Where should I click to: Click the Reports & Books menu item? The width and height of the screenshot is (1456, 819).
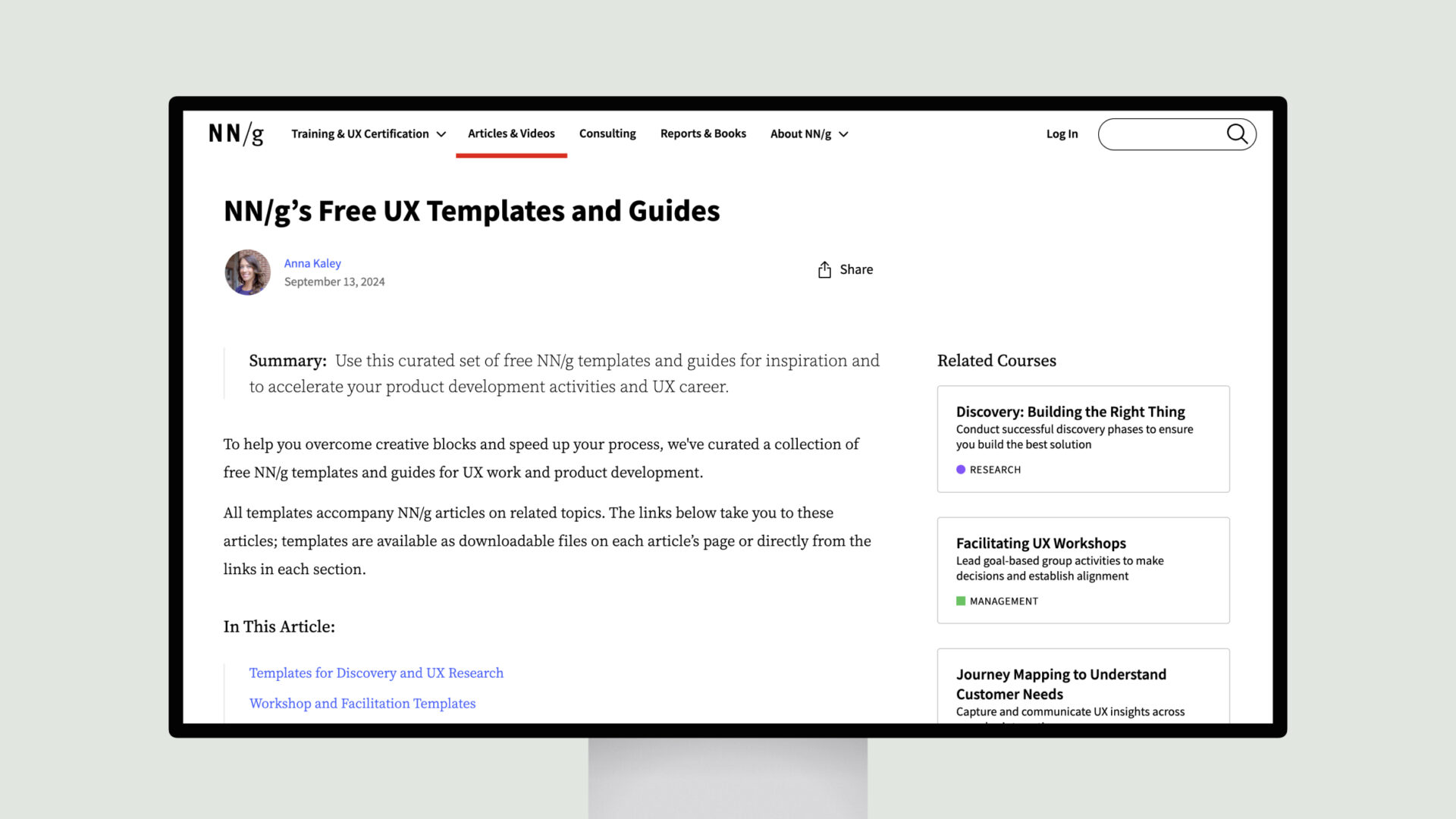[x=703, y=133]
